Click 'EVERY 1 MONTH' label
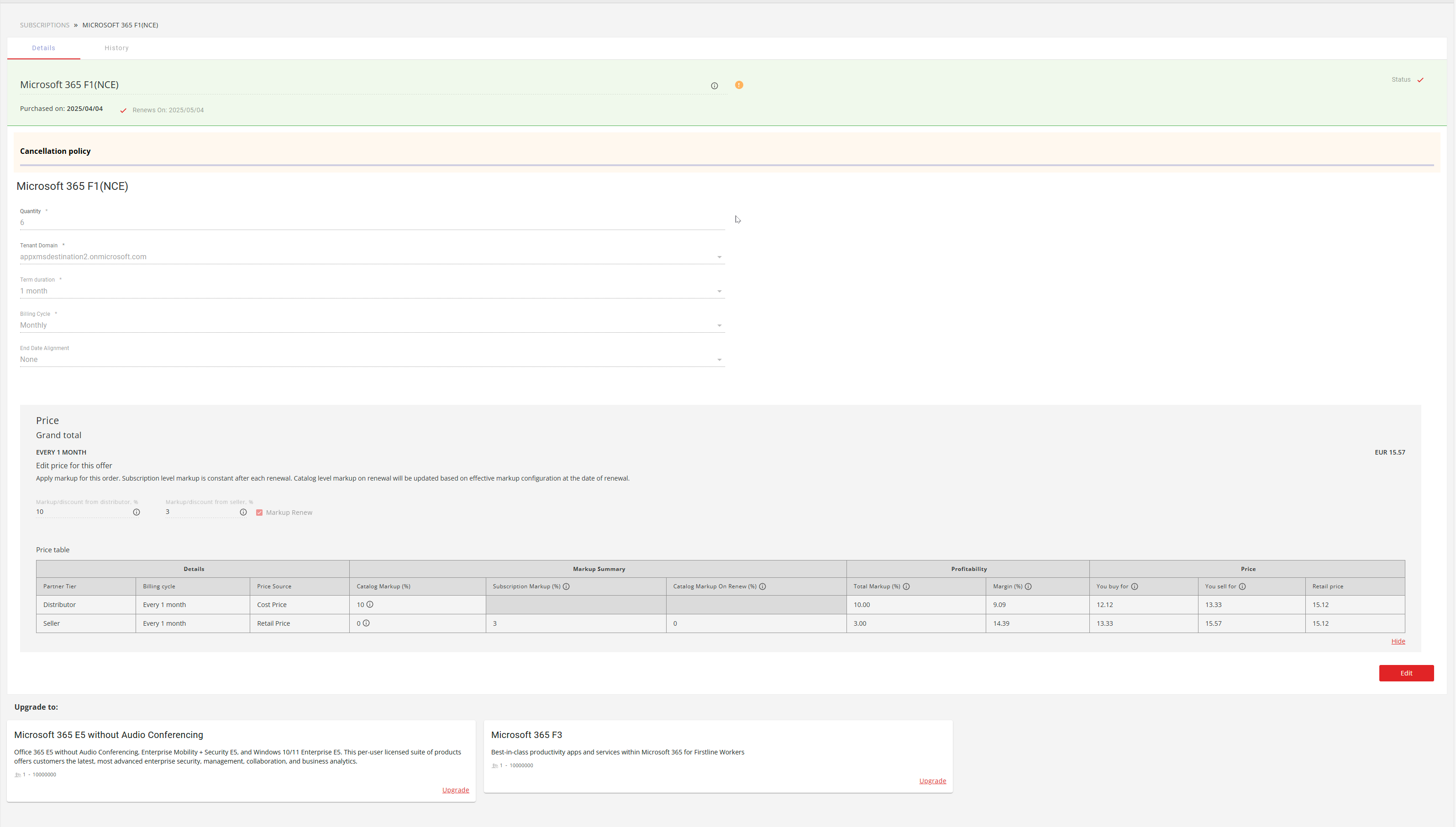Viewport: 1456px width, 827px height. point(61,453)
